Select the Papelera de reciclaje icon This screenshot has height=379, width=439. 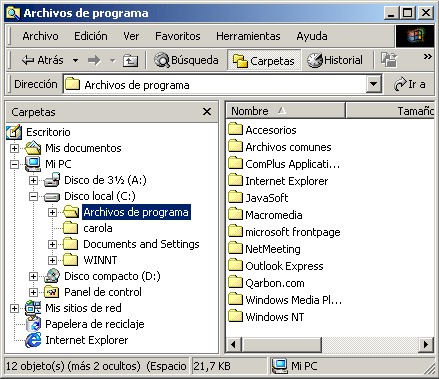33,324
